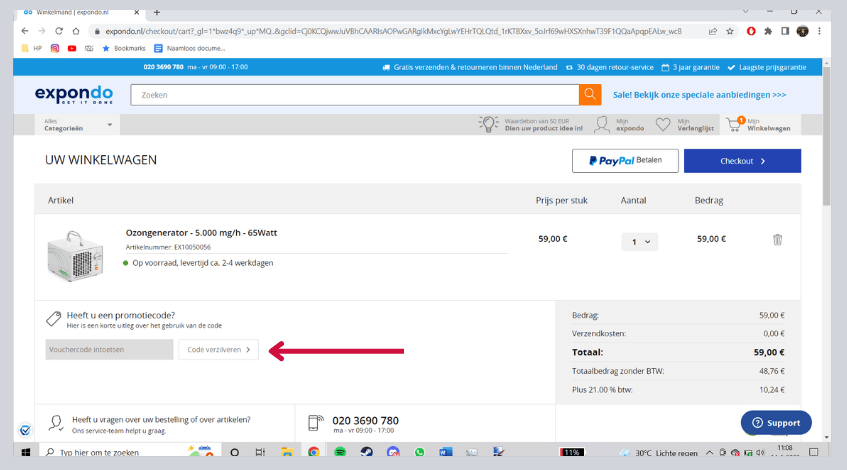Open Mijn Verlanglijst heart icon
Image resolution: width=847 pixels, height=470 pixels.
click(663, 124)
